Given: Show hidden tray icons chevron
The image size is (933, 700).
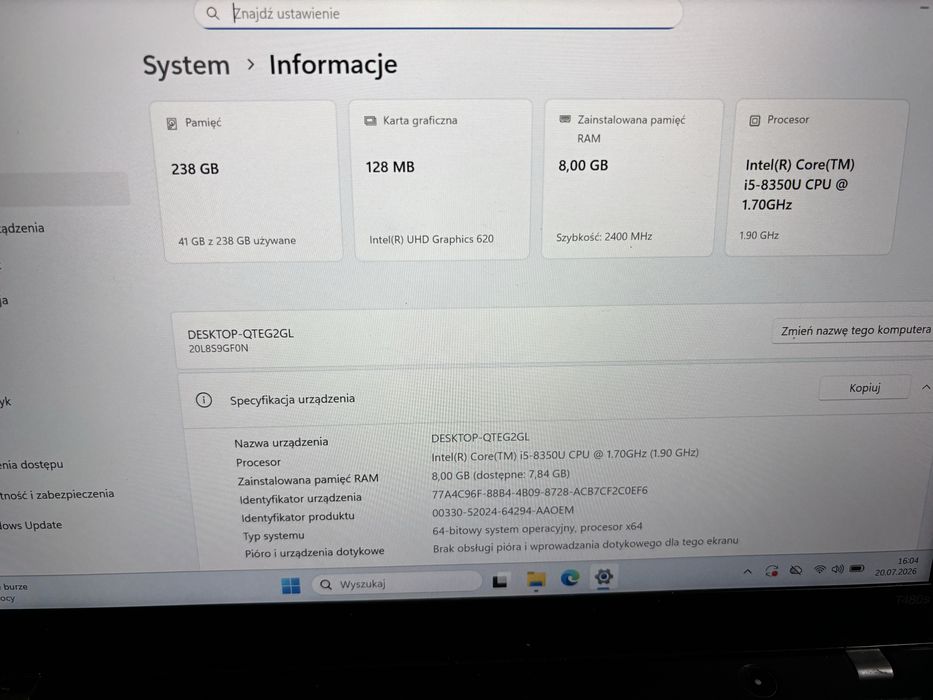Looking at the screenshot, I should tap(747, 572).
